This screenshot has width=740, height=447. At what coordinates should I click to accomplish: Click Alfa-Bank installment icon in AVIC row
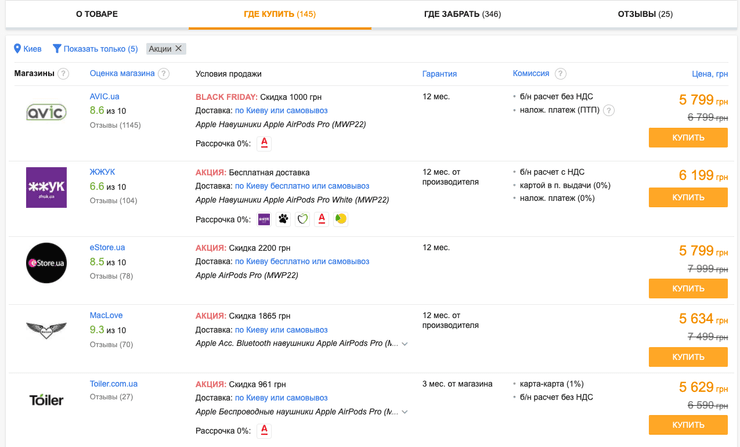264,143
